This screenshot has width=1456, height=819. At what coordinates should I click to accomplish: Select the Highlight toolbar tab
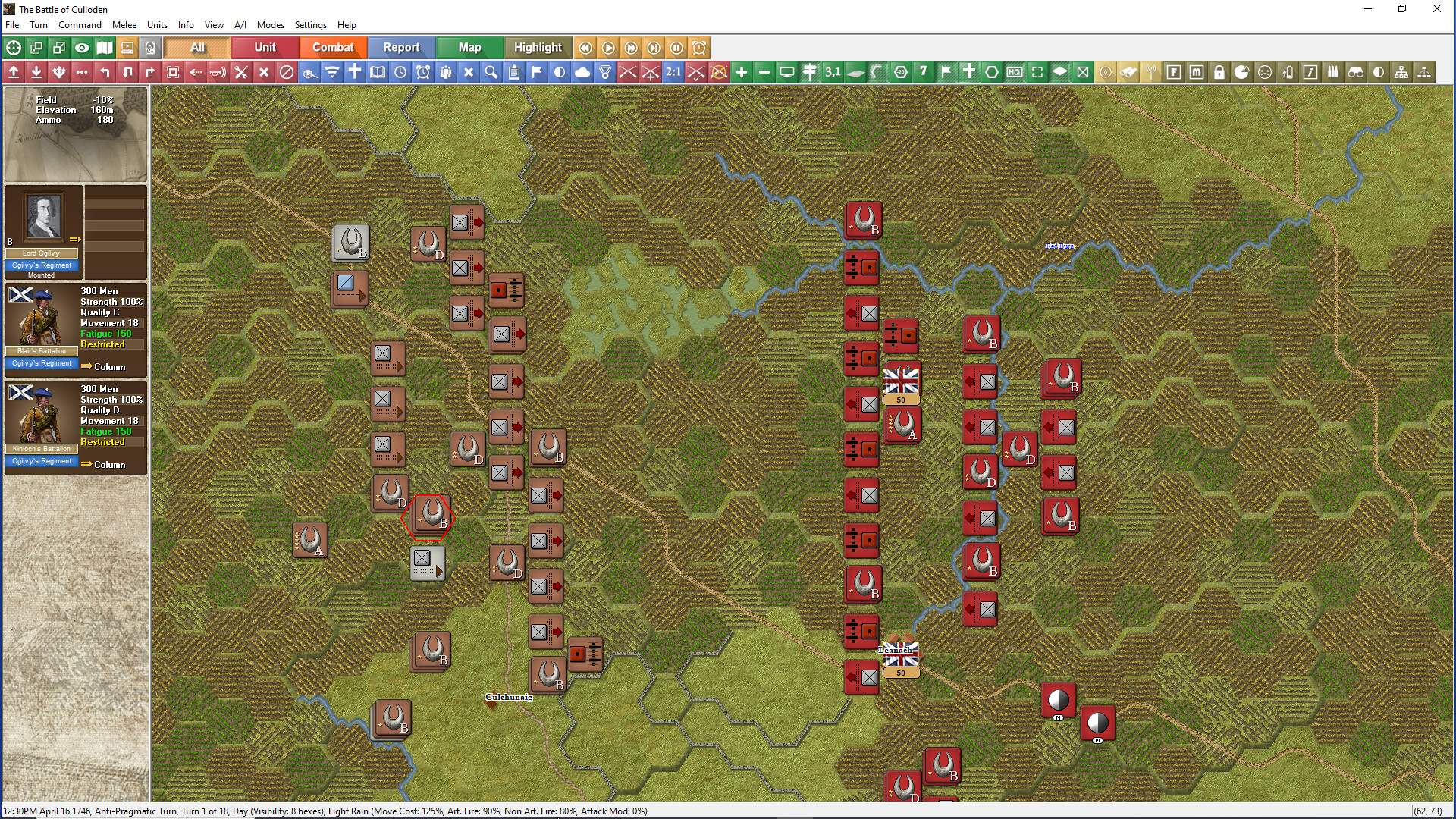click(538, 48)
